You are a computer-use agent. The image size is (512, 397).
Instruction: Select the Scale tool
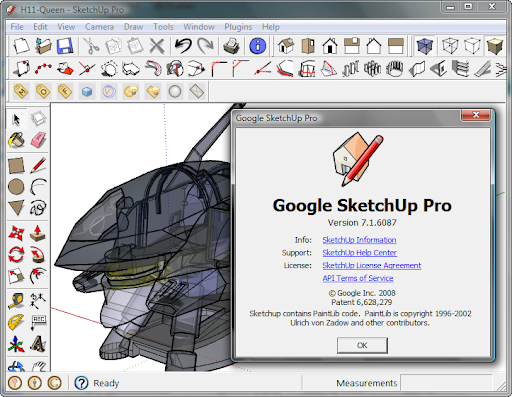point(16,276)
